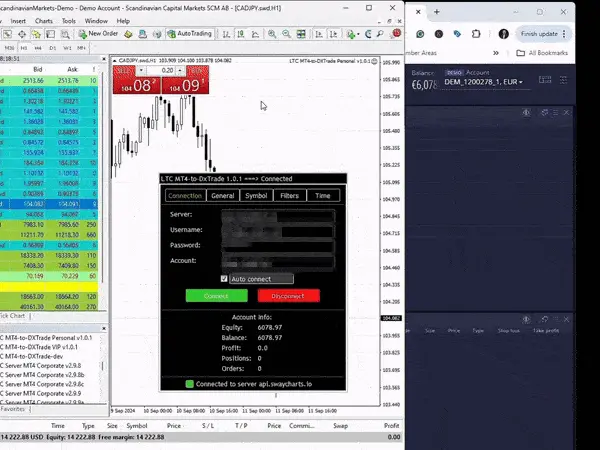Toggle chart shift icon
Screen dimensions: 600x450
click(x=334, y=34)
